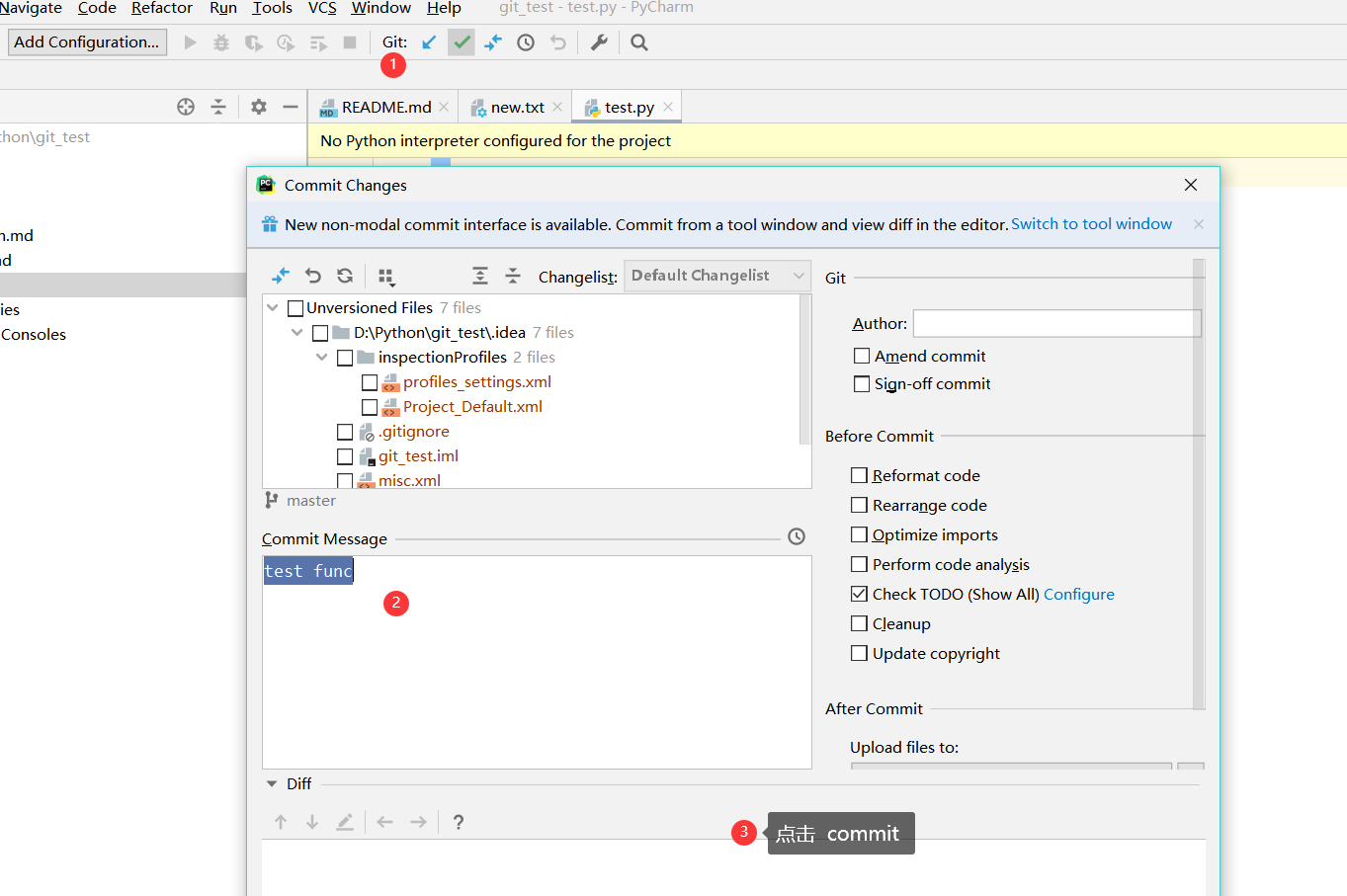Open the Tools menu
The width and height of the screenshot is (1347, 896).
[x=273, y=8]
